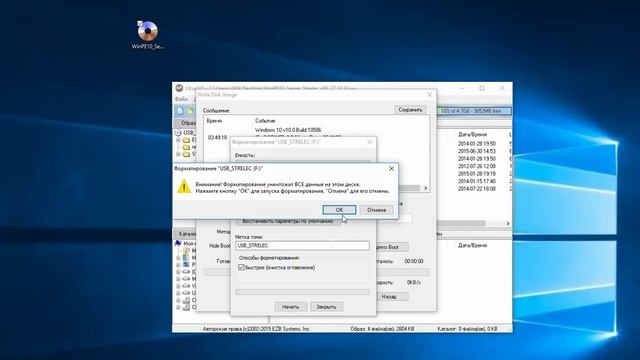The width and height of the screenshot is (640, 360).
Task: Click the New file toolbar icon in UltraISO
Action: click(180, 111)
